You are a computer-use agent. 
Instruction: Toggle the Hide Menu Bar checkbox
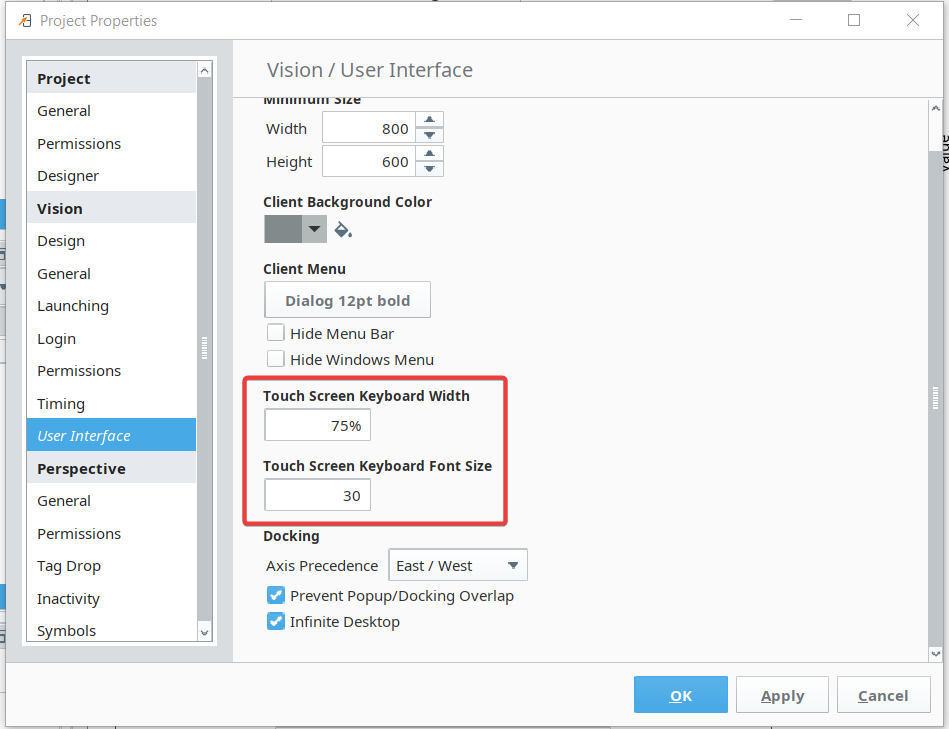click(x=275, y=333)
